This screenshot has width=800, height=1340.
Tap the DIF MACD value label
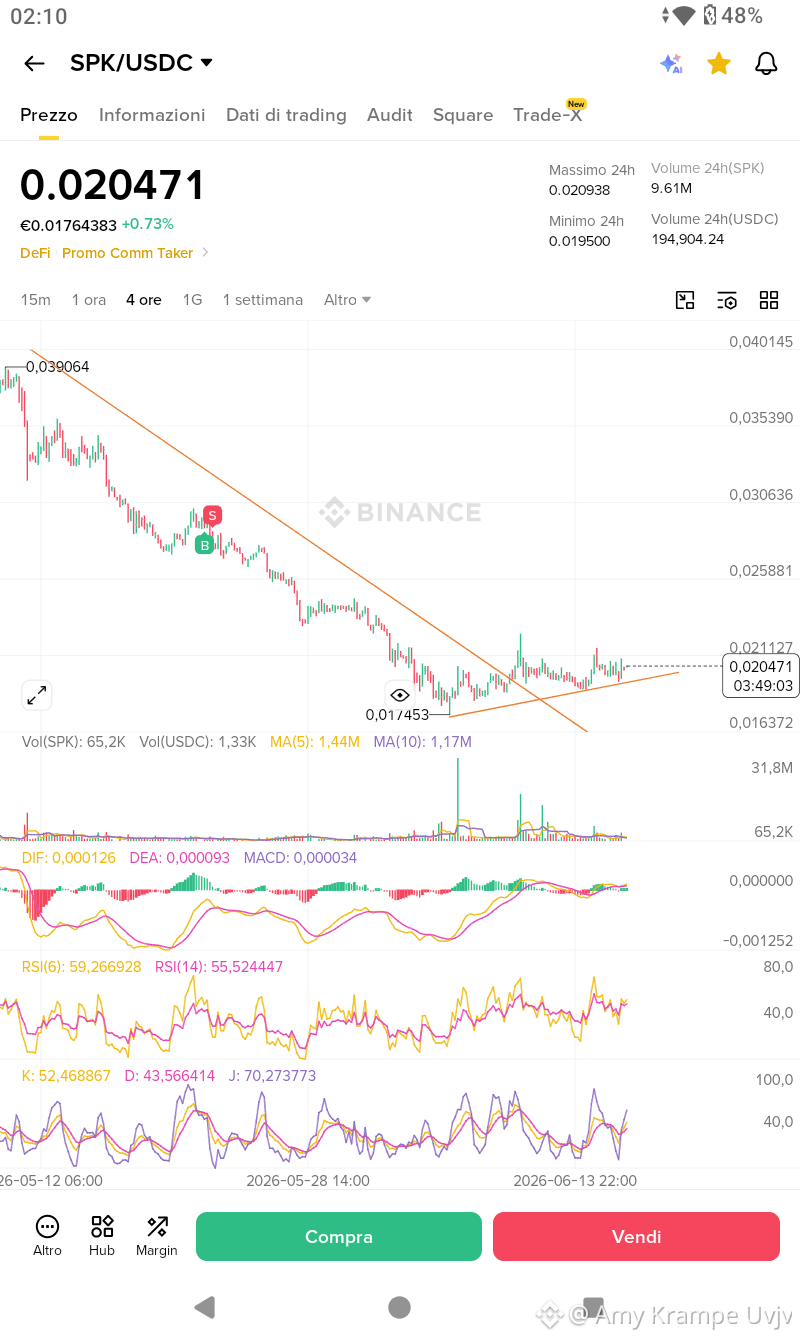coord(69,858)
